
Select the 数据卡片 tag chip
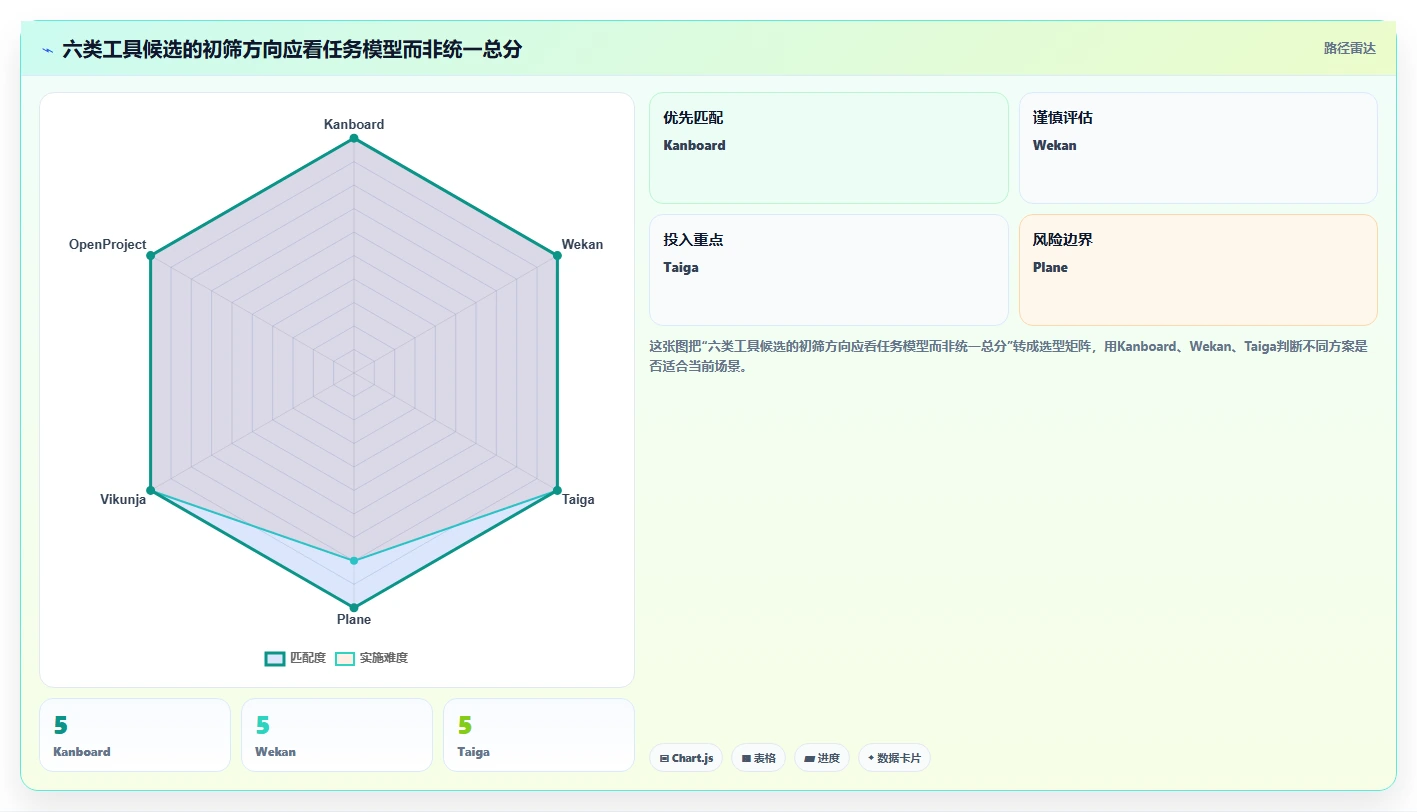pos(894,758)
